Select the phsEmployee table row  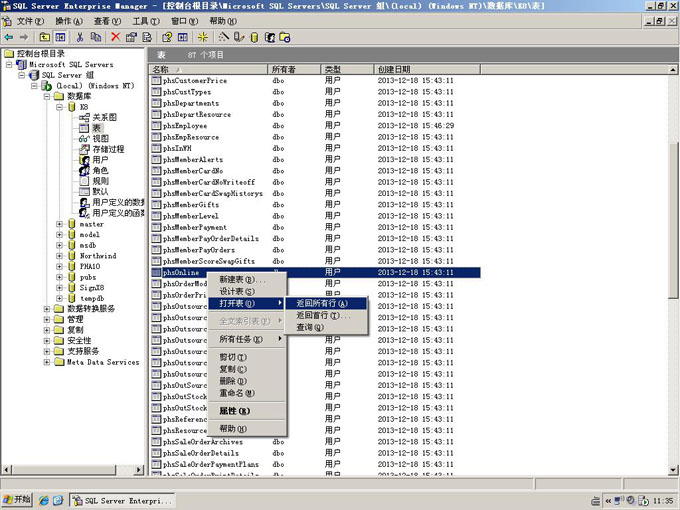(x=186, y=126)
